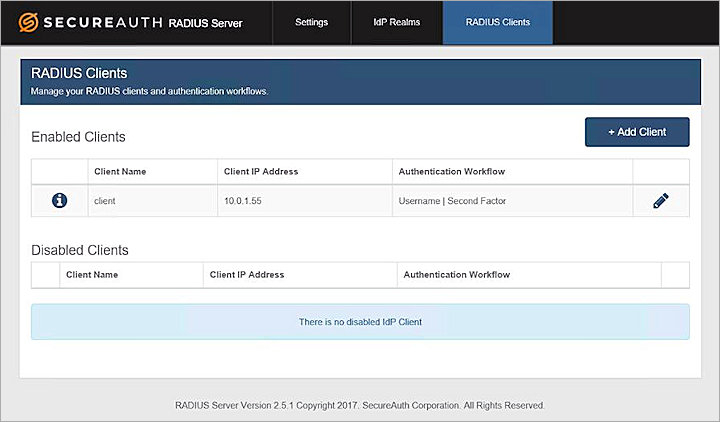Open info icon for client row
This screenshot has height=422, width=720.
60,200
